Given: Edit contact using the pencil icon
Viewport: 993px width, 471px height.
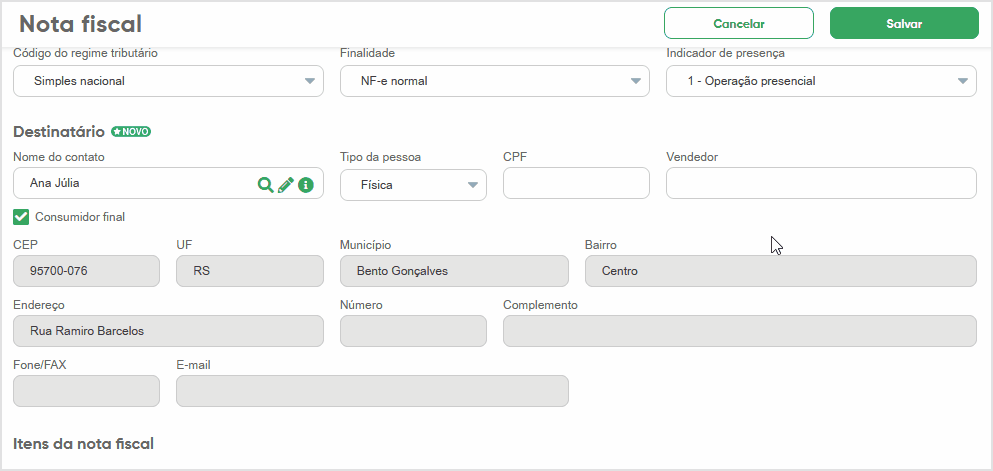Looking at the screenshot, I should pos(286,184).
